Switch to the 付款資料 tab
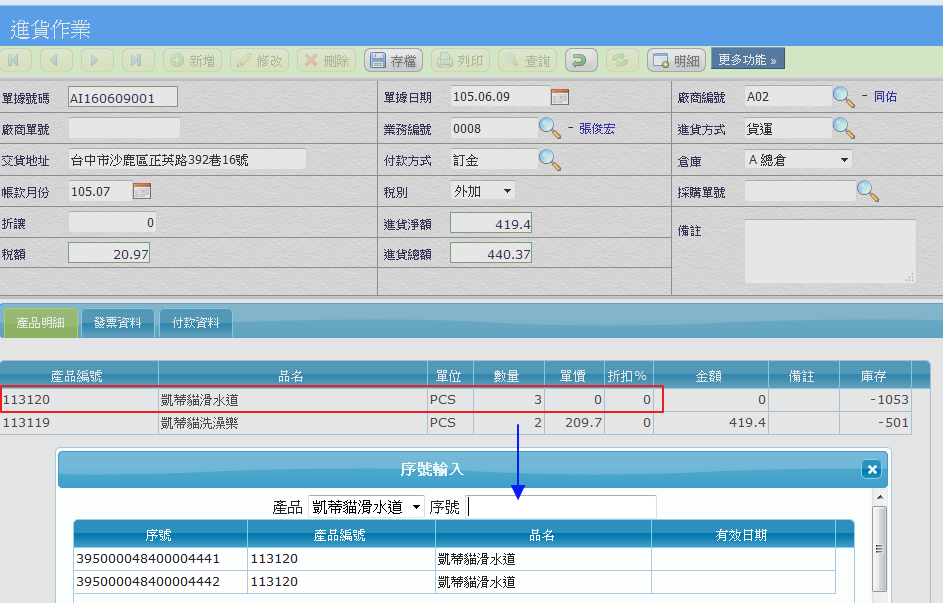 click(x=196, y=323)
